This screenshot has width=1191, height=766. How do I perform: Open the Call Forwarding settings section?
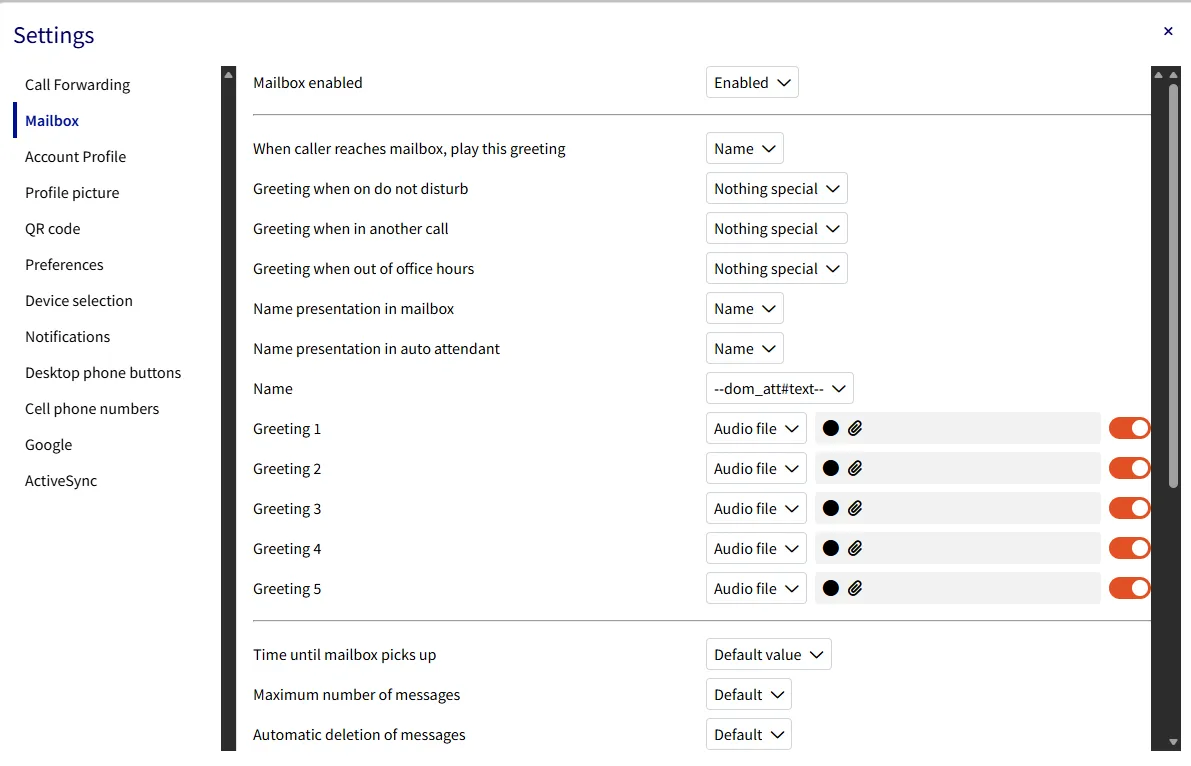[x=77, y=84]
